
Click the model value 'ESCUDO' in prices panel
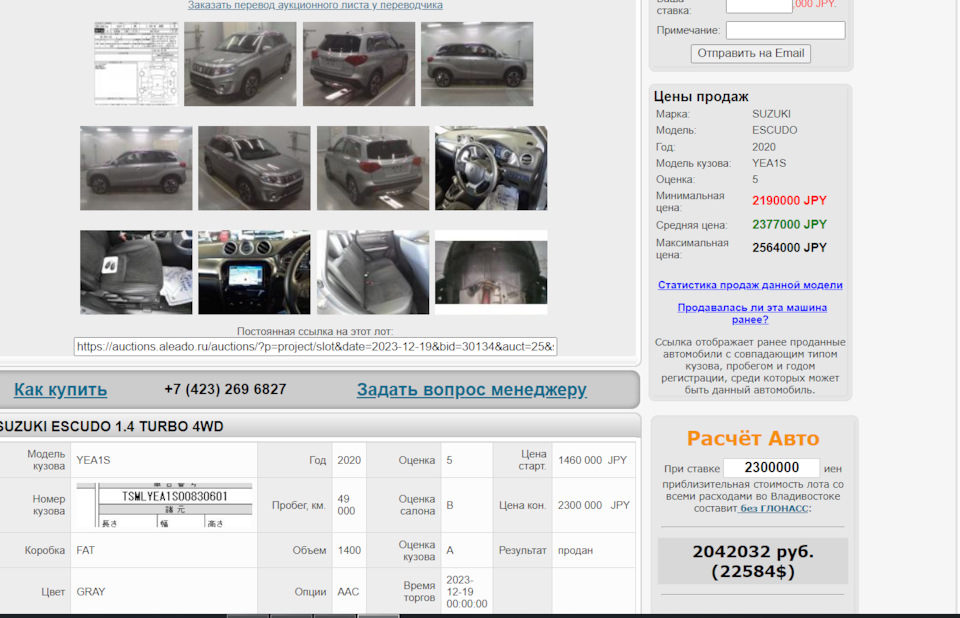[x=774, y=130]
